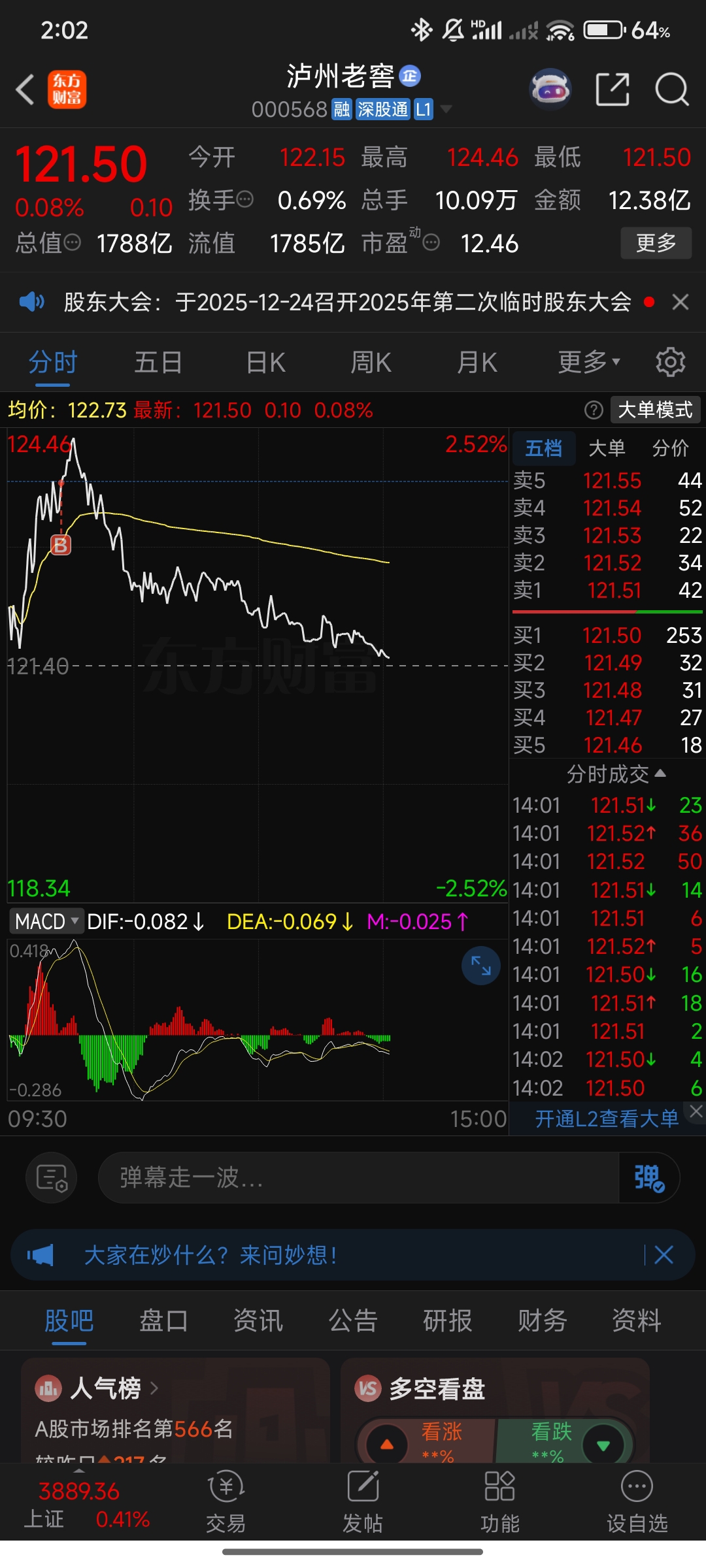Tap the B buy marker on chart
The image size is (706, 1568).
[x=61, y=544]
